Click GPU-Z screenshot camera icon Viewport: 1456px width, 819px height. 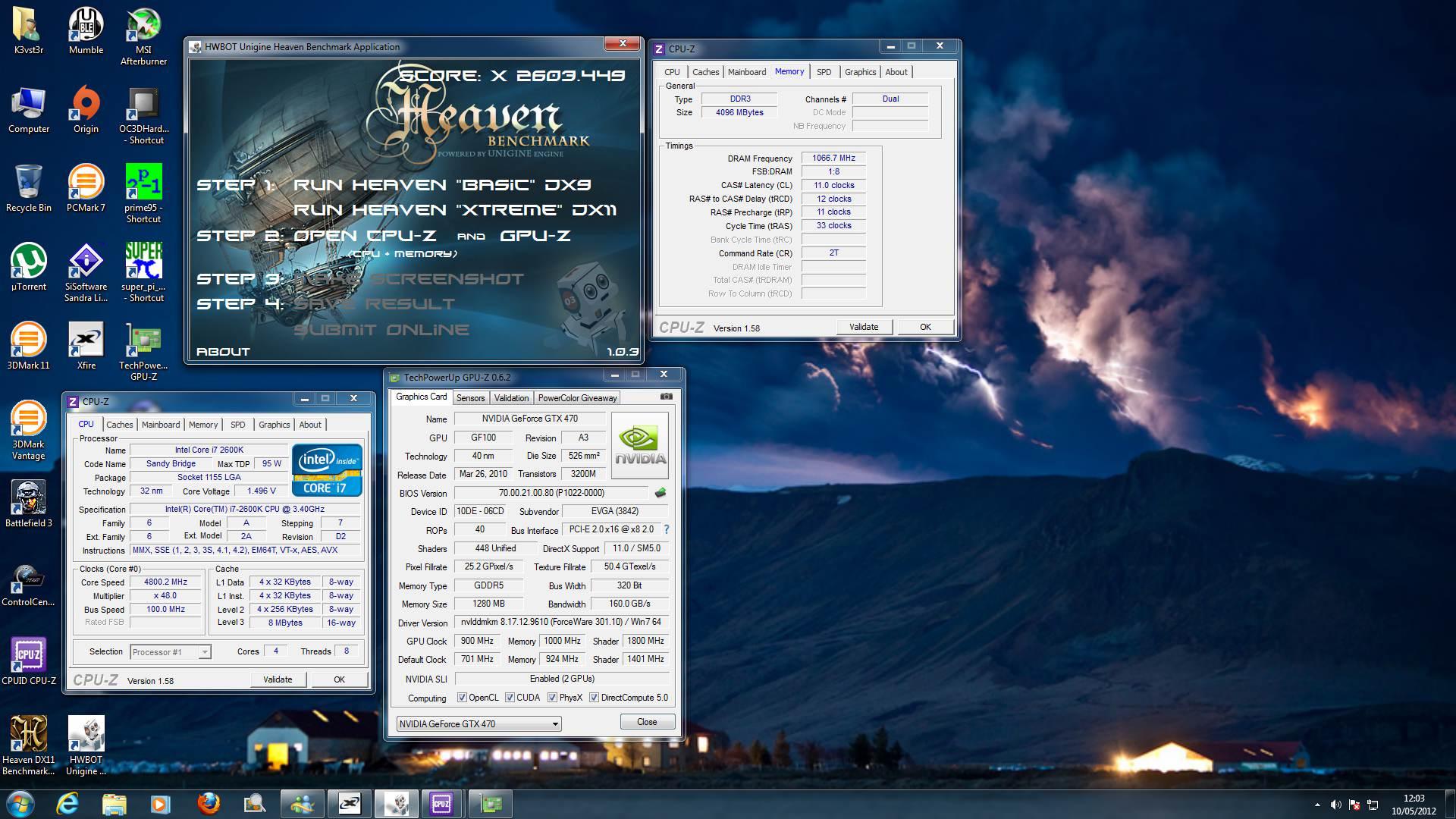point(666,397)
